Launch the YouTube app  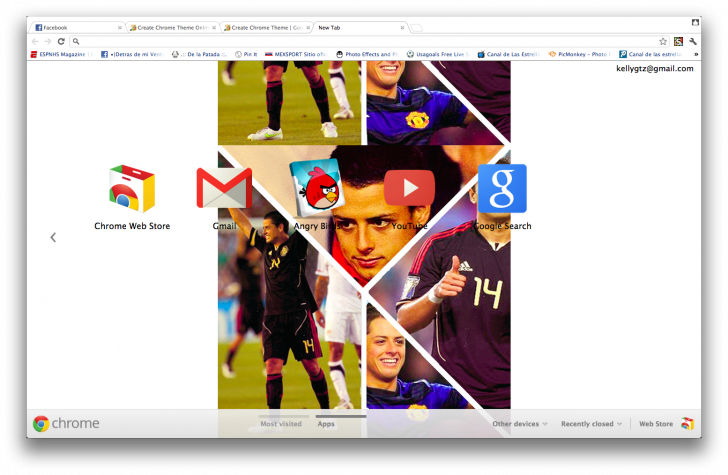(409, 190)
